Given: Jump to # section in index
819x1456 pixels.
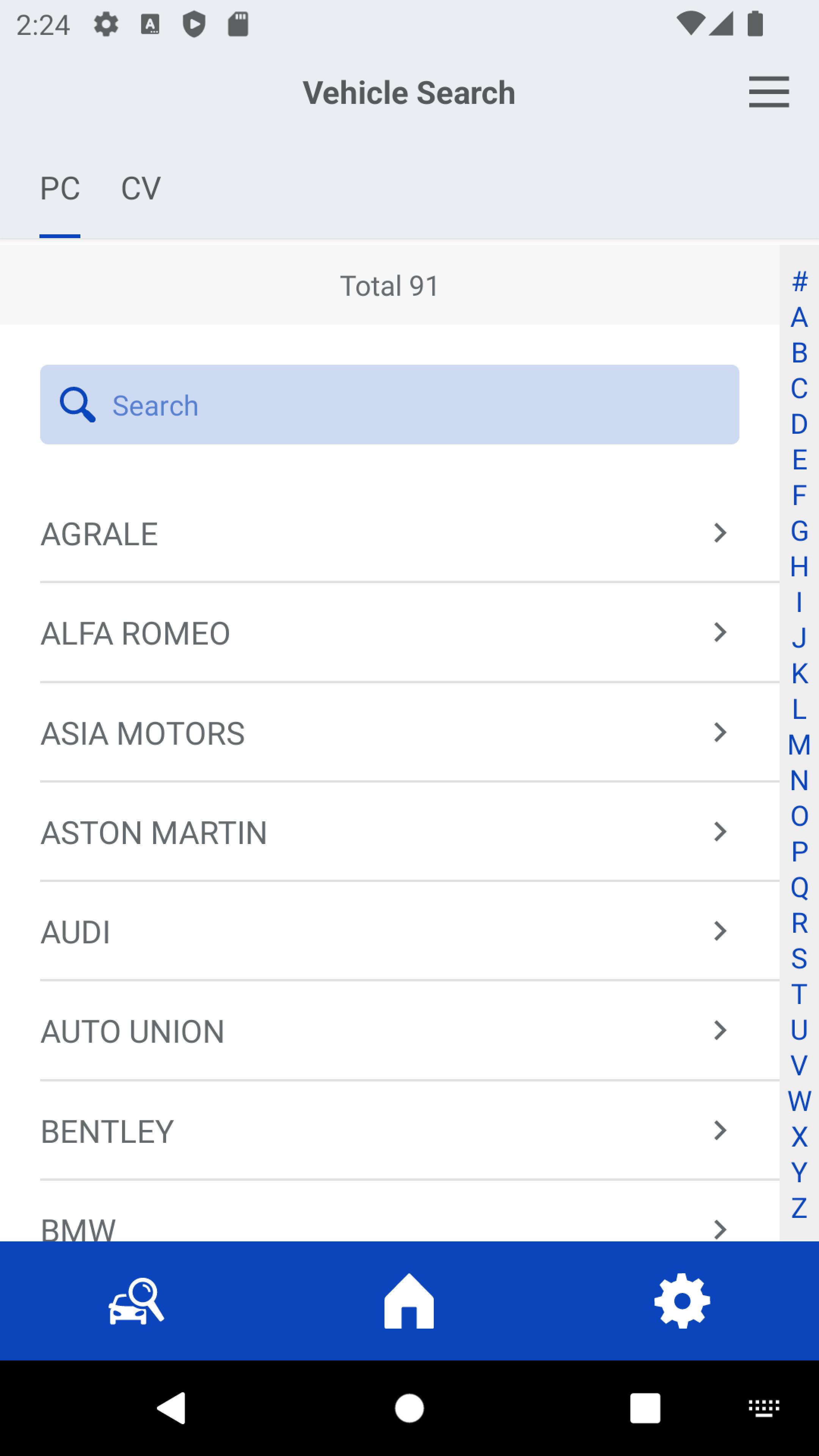Looking at the screenshot, I should tap(799, 281).
